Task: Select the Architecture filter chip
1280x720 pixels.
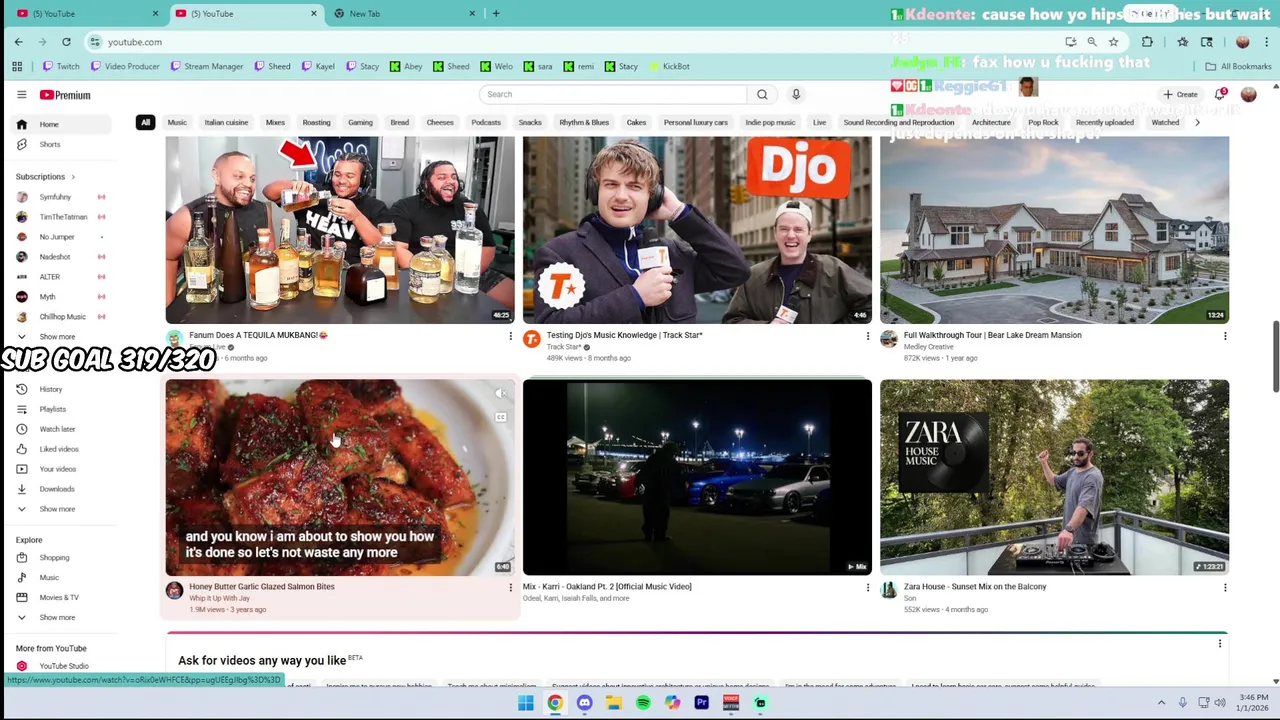Action: tap(991, 122)
